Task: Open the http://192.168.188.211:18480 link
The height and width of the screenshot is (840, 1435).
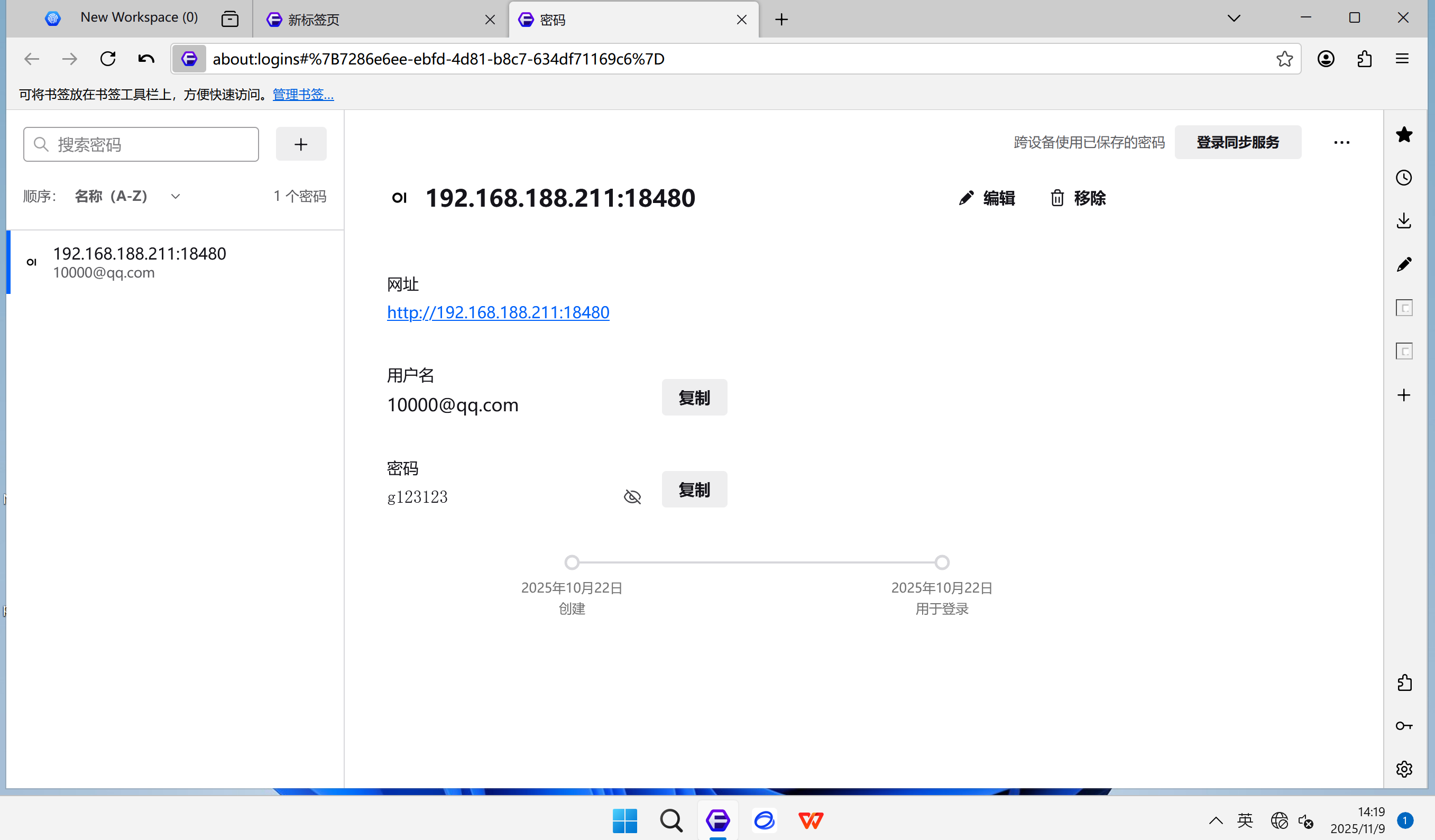Action: (498, 312)
